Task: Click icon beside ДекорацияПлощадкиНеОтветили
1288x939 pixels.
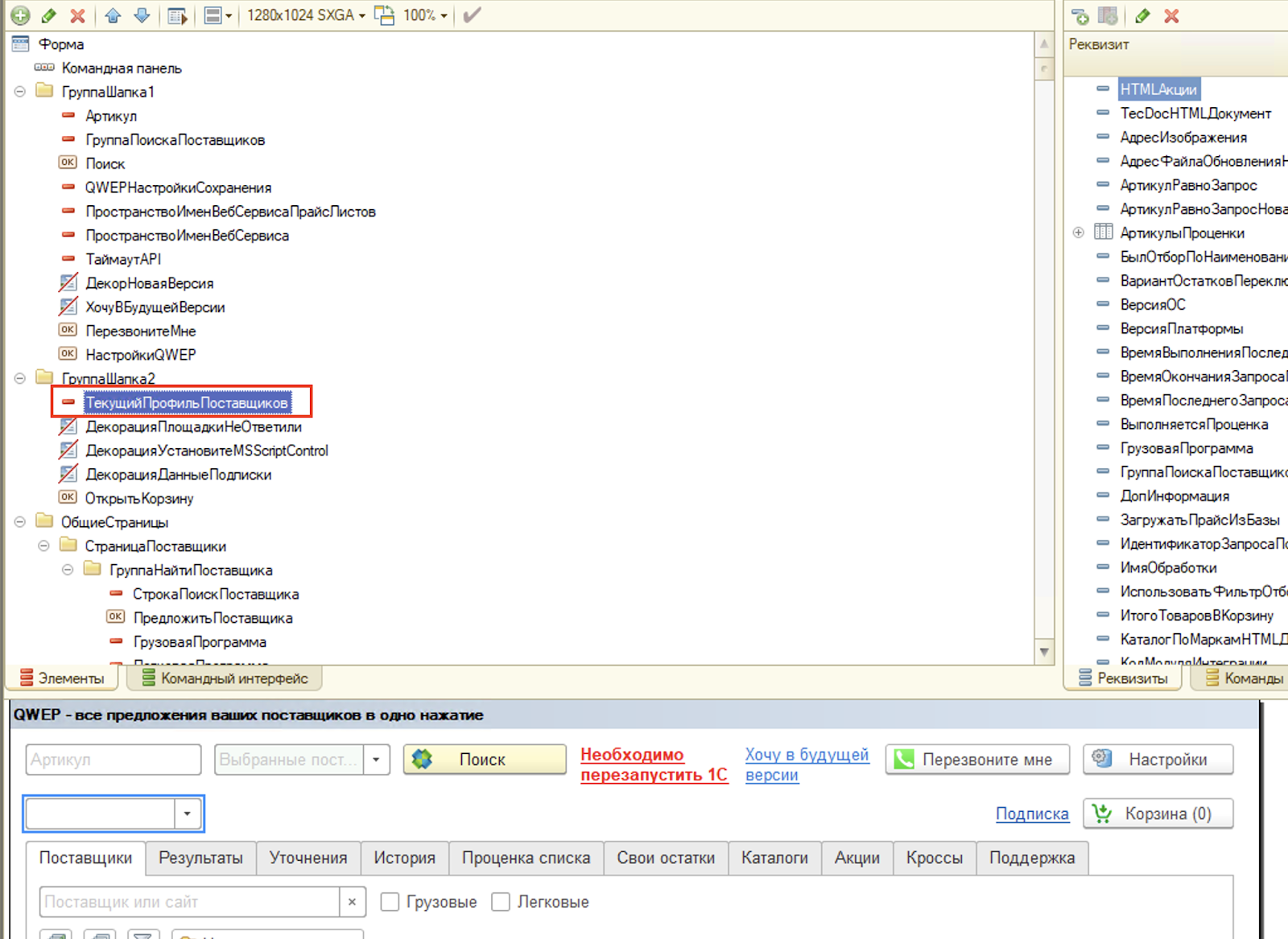Action: 68,426
